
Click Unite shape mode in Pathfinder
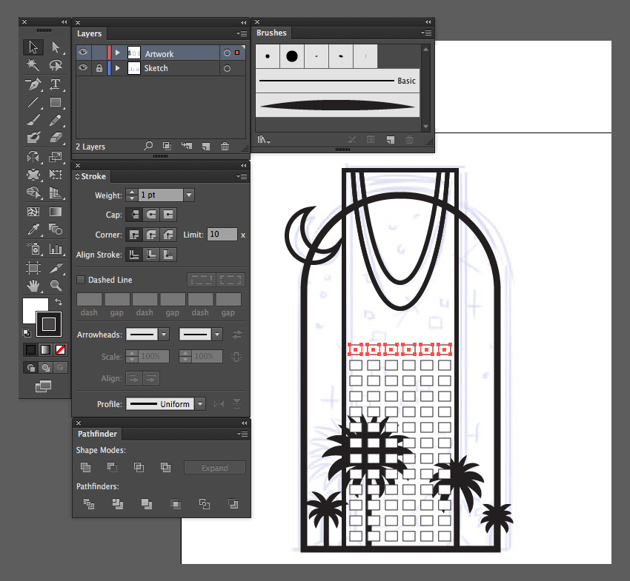pos(86,467)
